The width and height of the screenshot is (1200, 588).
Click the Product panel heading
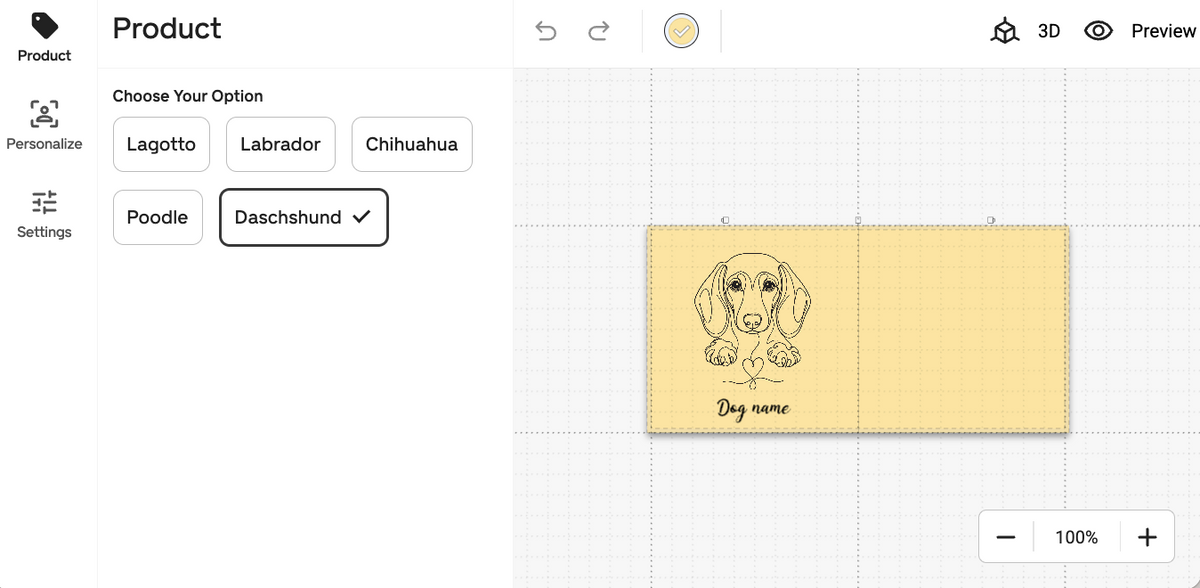[x=167, y=28]
